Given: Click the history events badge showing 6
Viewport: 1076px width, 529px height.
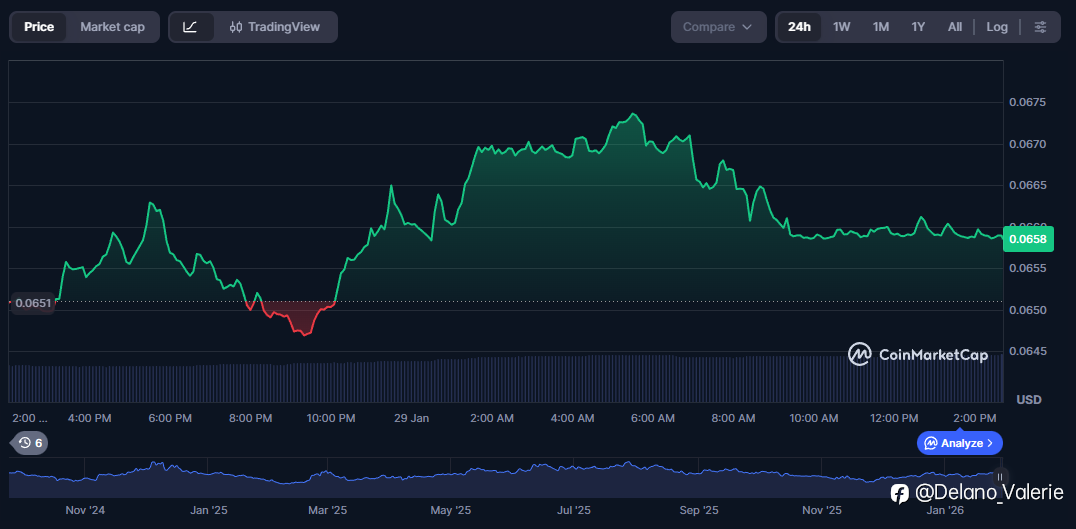Looking at the screenshot, I should [x=30, y=443].
